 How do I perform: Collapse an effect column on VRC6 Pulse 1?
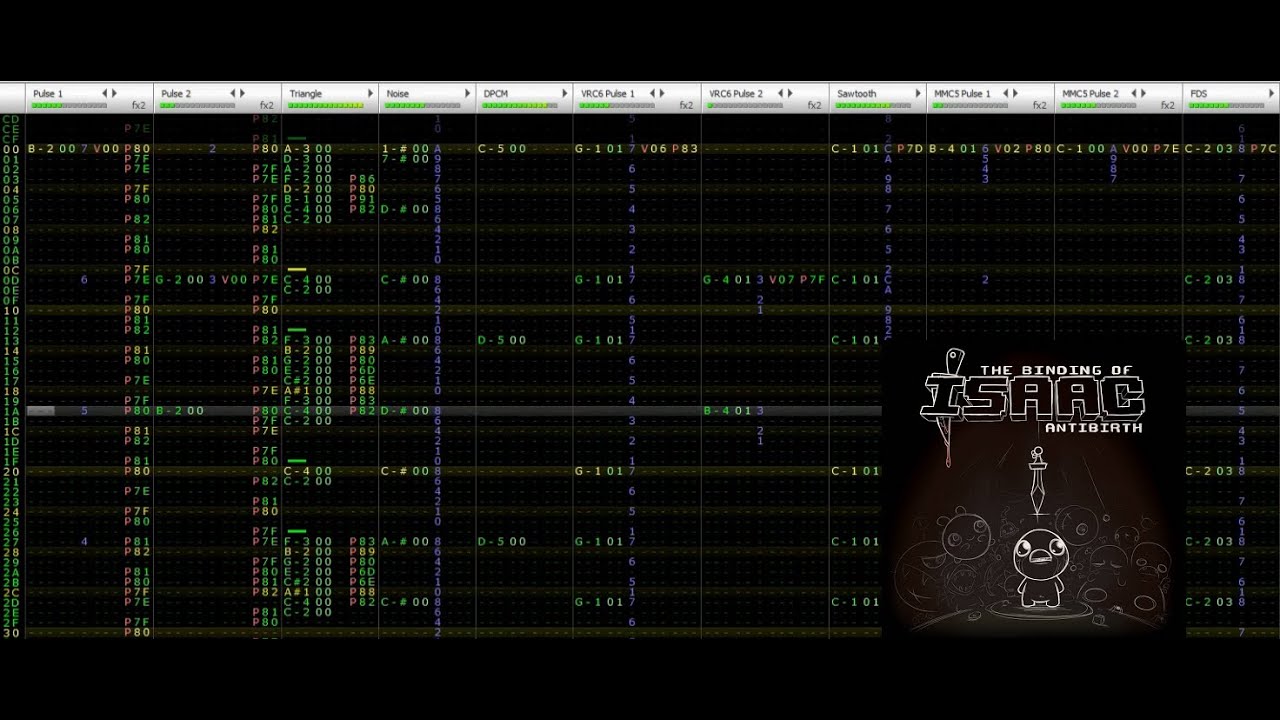point(652,93)
